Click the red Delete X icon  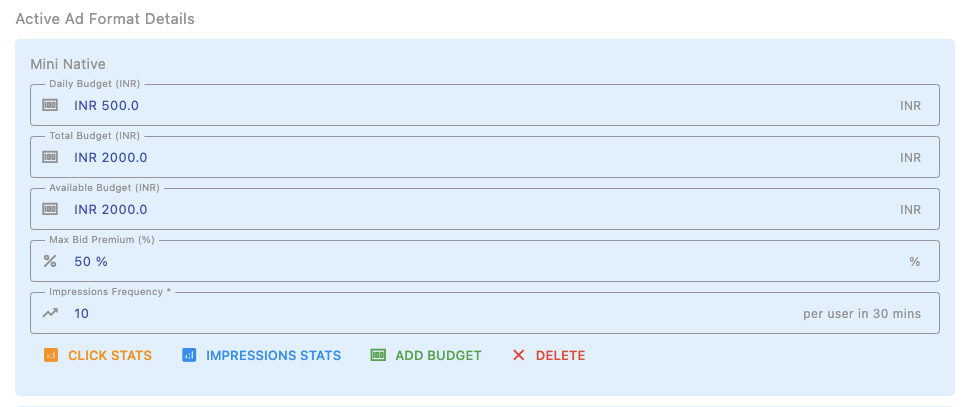(x=518, y=355)
